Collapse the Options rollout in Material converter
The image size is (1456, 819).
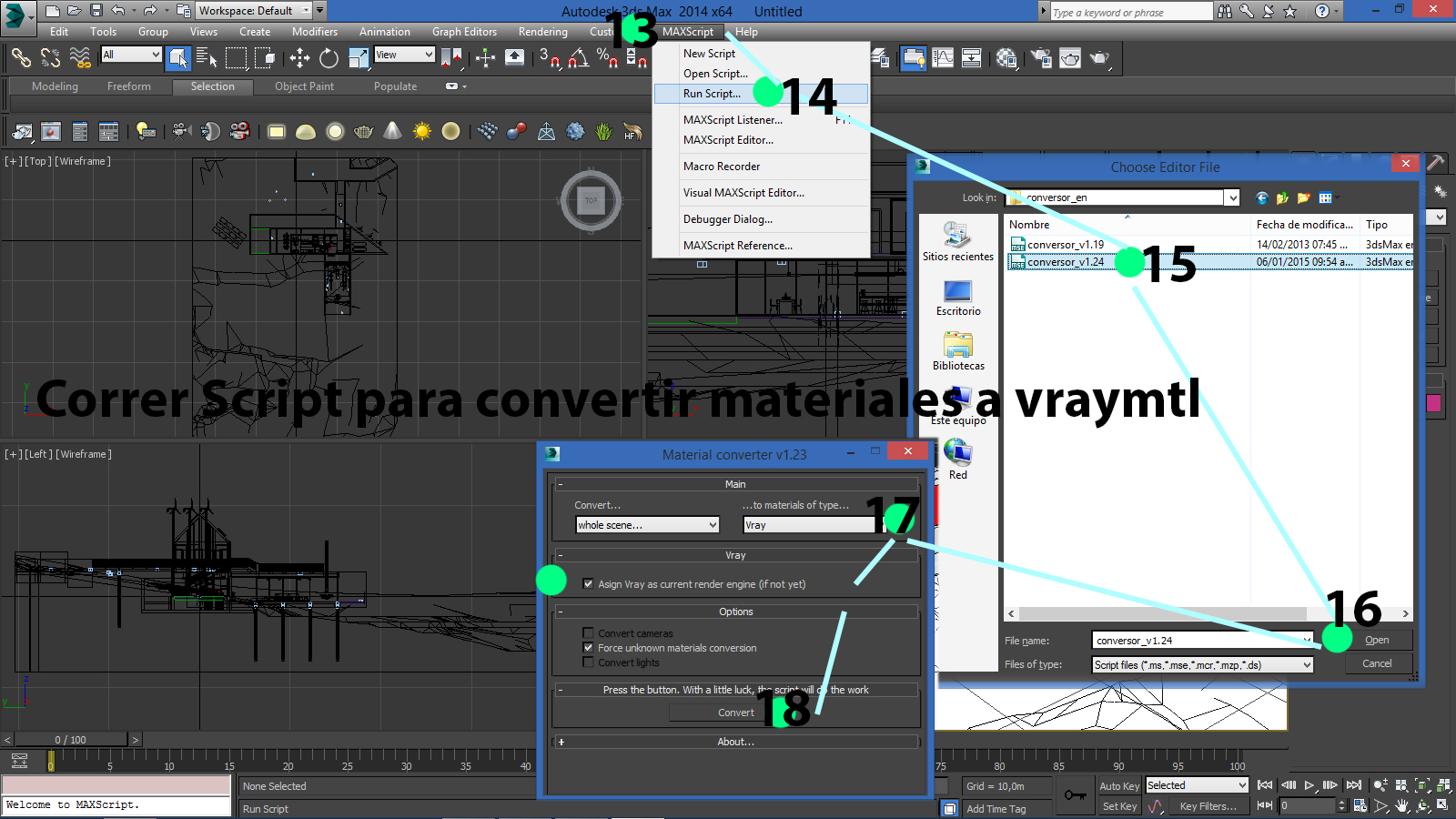pyautogui.click(x=735, y=612)
